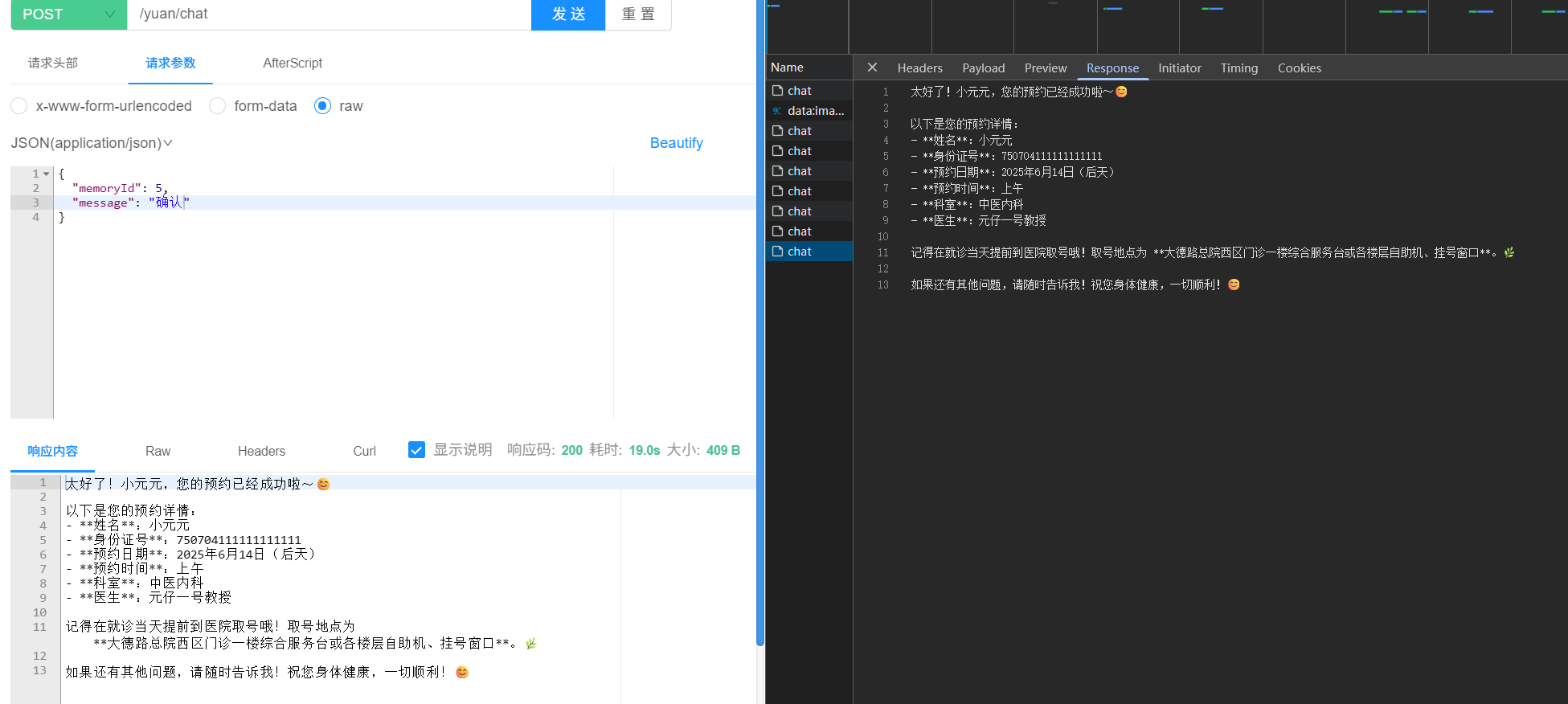Viewport: 1568px width, 704px height.
Task: Click the /yuan/chat URL input field
Action: point(329,14)
